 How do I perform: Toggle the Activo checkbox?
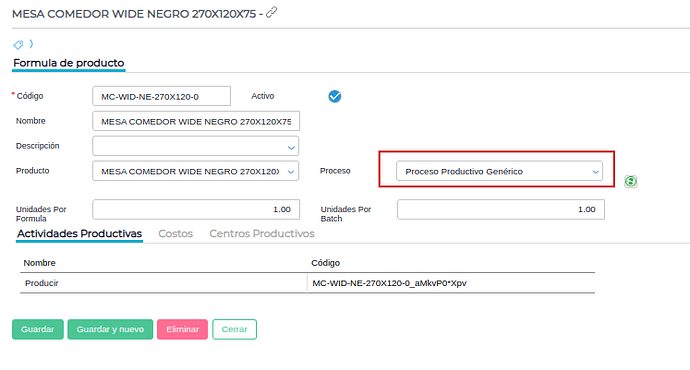point(334,96)
